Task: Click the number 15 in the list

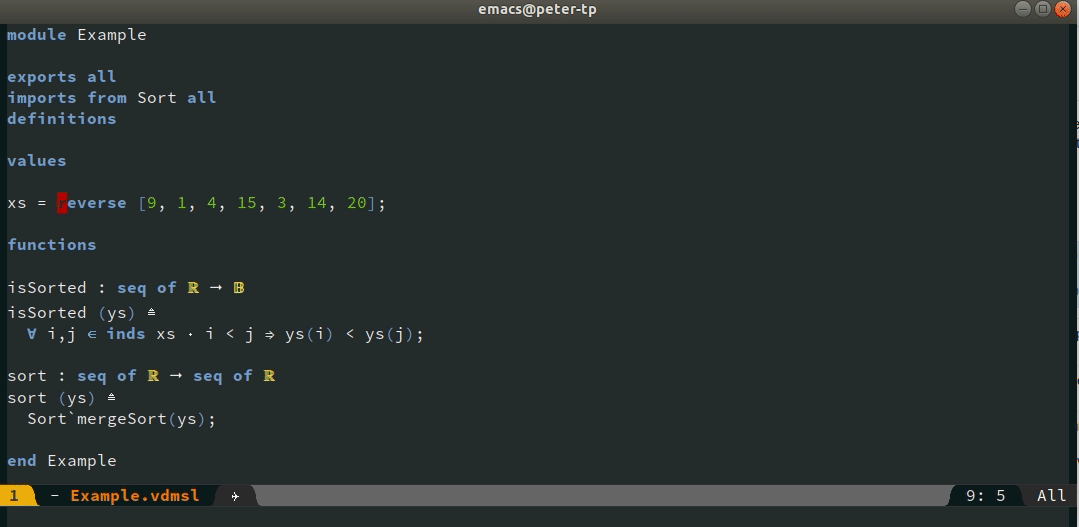Action: [x=246, y=203]
